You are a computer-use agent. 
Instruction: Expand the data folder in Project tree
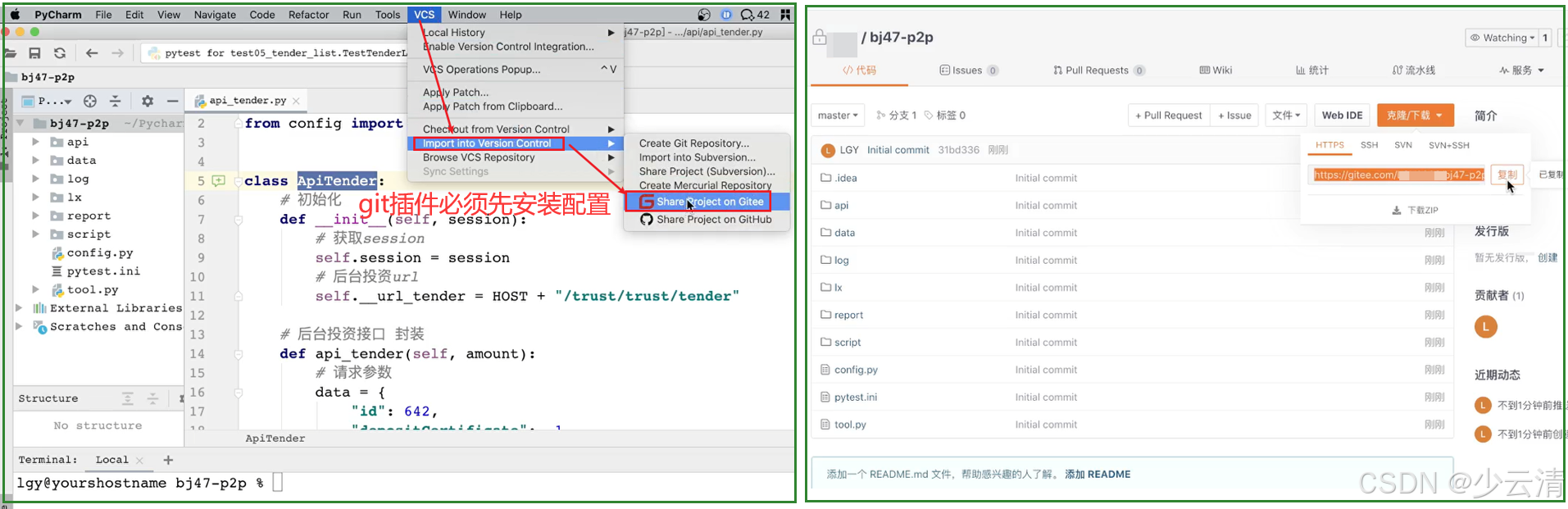tap(35, 161)
